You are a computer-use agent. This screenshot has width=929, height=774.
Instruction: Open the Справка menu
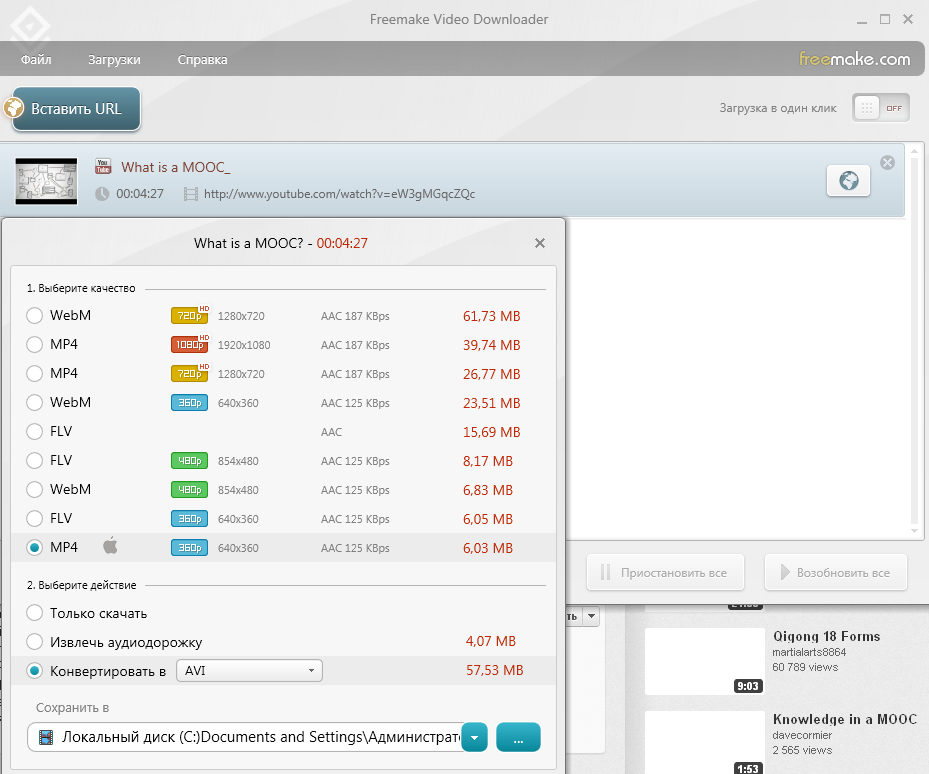(203, 59)
